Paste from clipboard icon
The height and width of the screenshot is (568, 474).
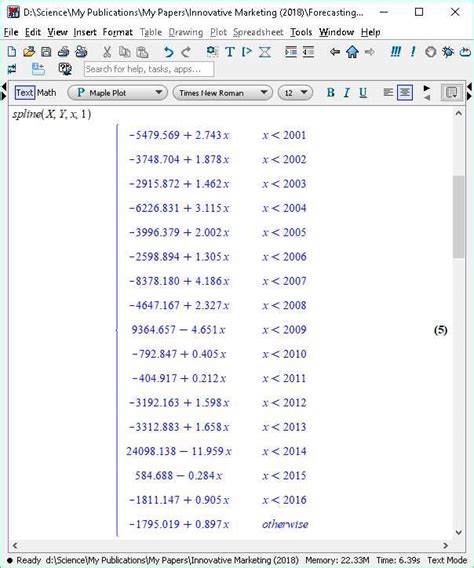click(x=142, y=52)
